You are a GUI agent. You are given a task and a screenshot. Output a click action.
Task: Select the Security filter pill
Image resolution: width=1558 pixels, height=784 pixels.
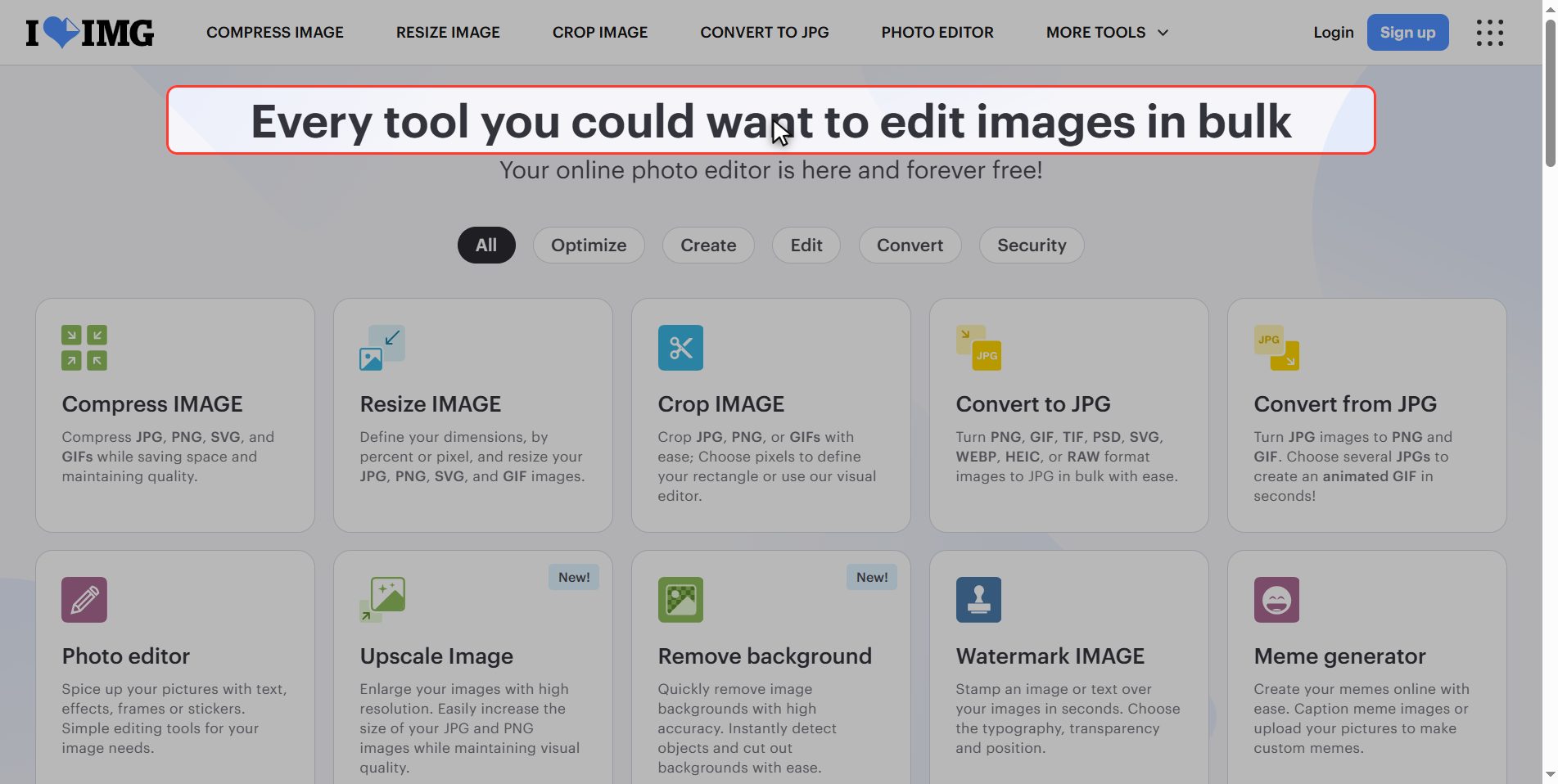[1032, 245]
